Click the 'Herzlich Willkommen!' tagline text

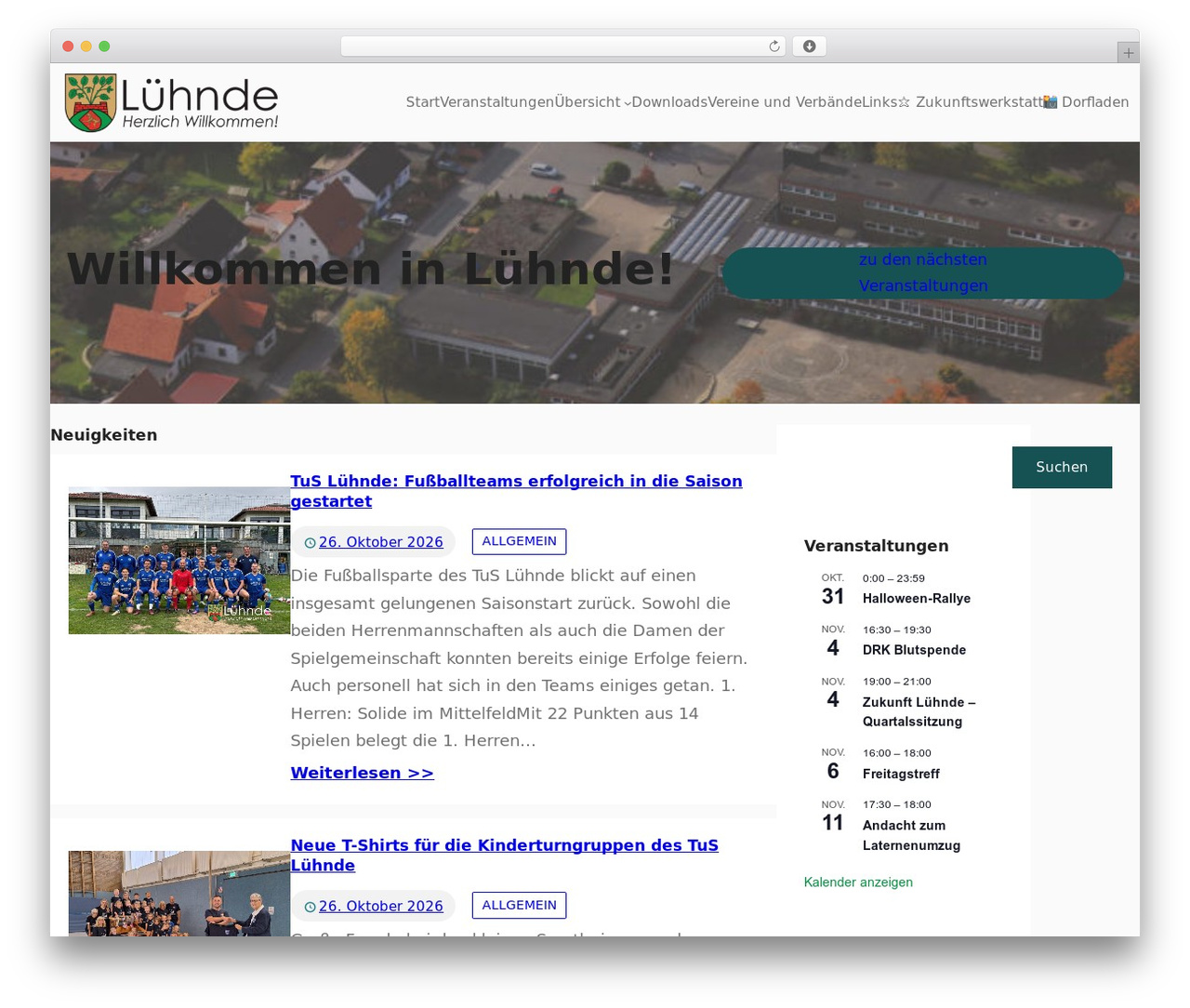point(200,122)
